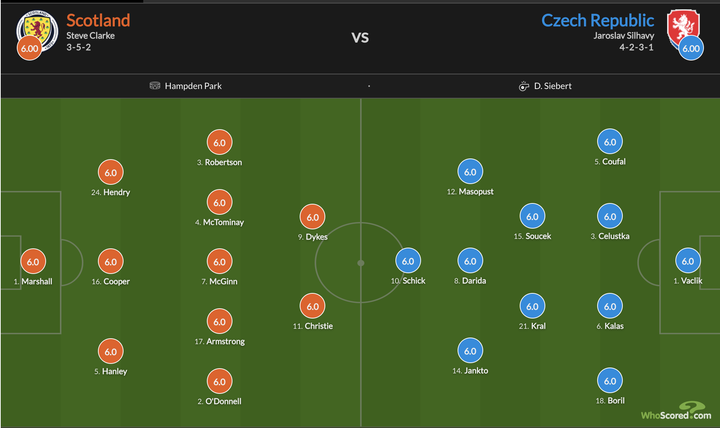Click referee D. Siebert's name
This screenshot has width=720, height=428.
pyautogui.click(x=551, y=86)
